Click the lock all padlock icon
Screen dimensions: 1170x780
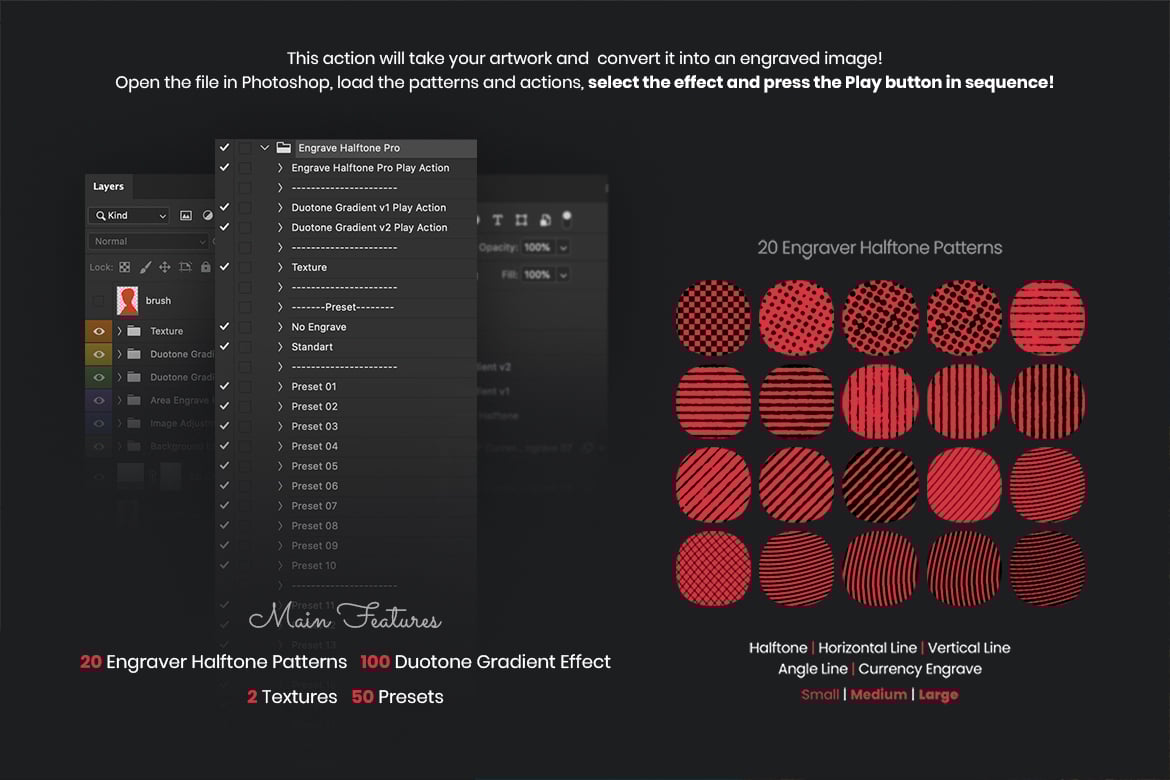tap(205, 267)
